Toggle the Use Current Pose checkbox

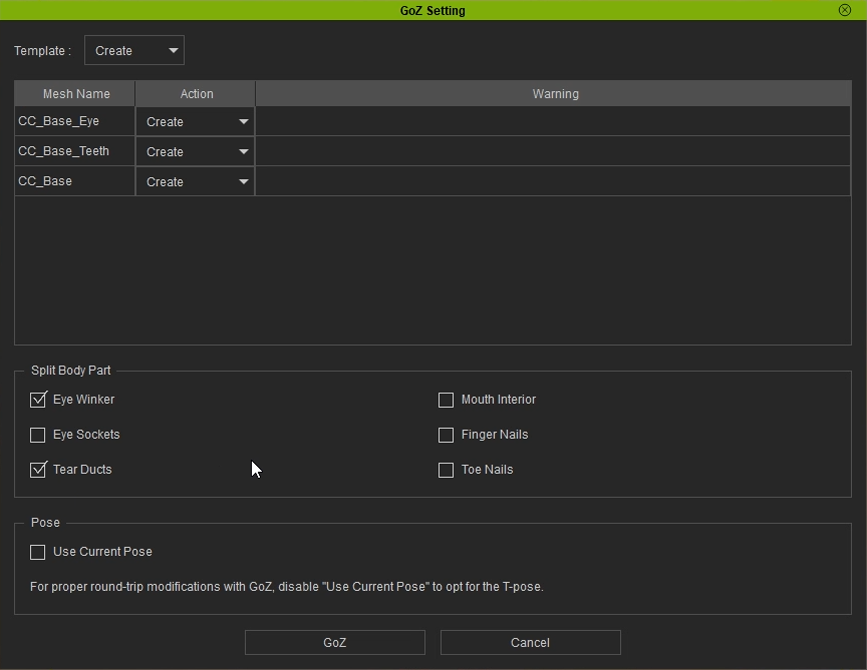coord(38,552)
